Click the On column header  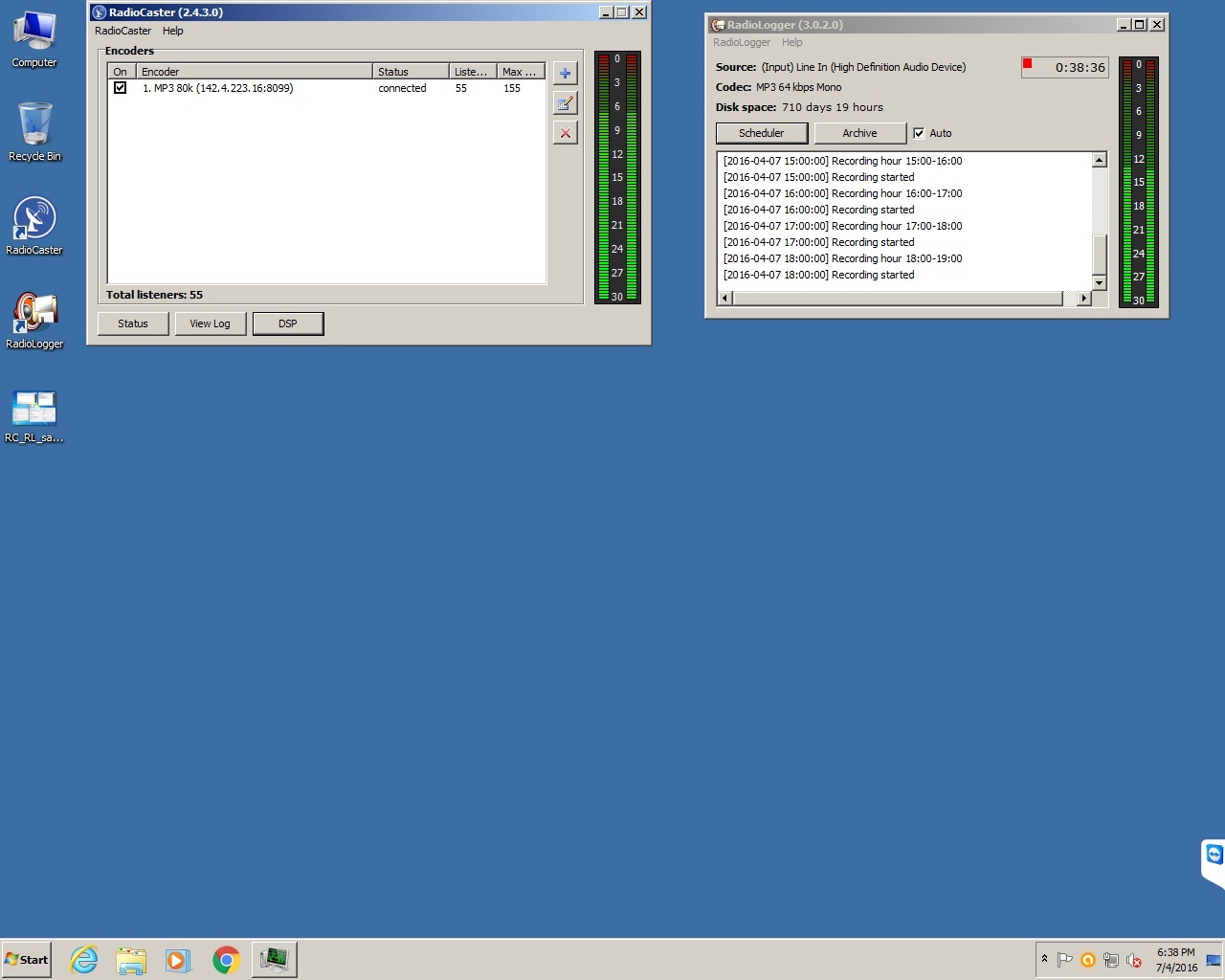(122, 72)
